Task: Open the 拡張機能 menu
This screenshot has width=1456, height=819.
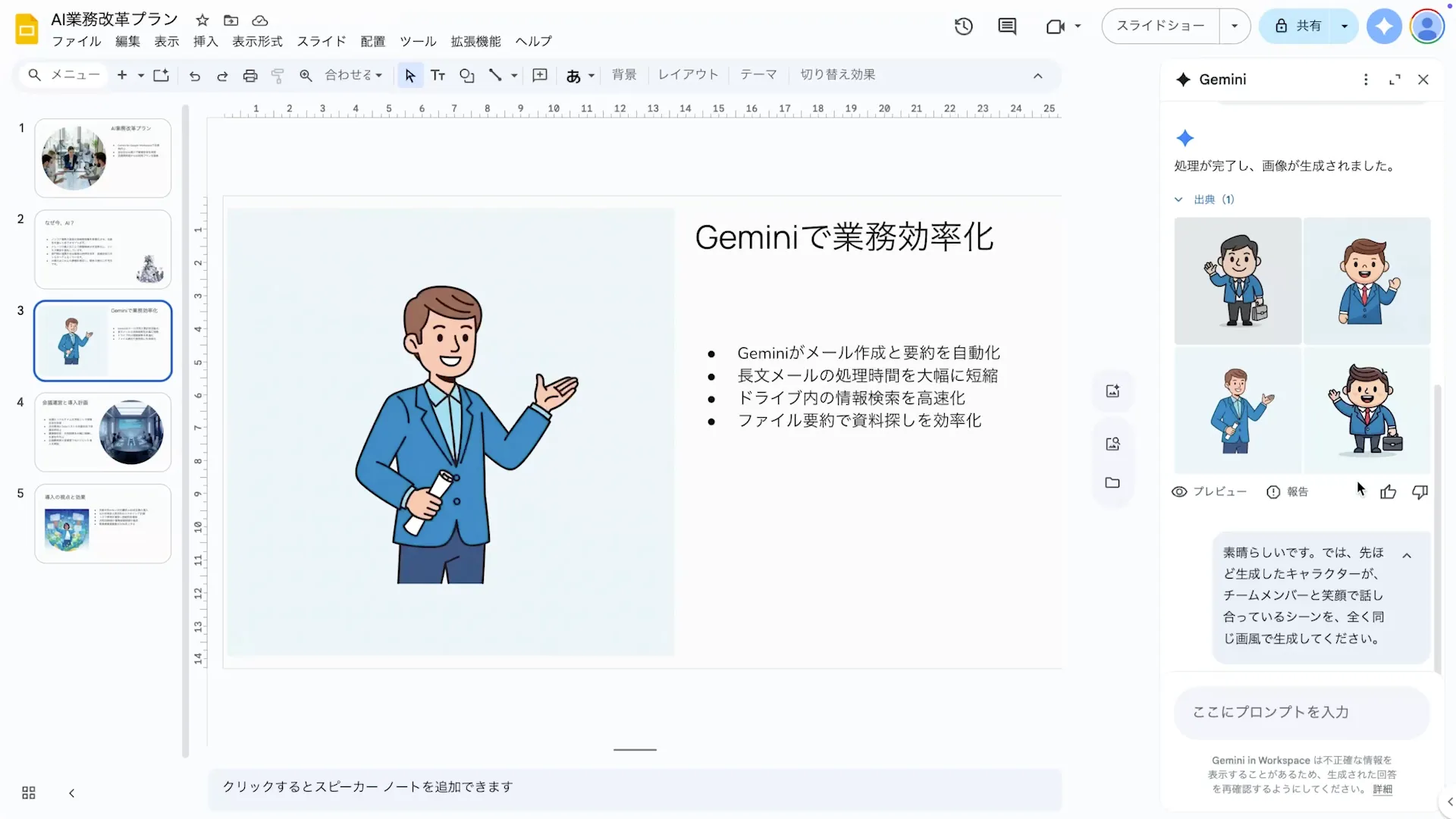Action: pos(475,42)
